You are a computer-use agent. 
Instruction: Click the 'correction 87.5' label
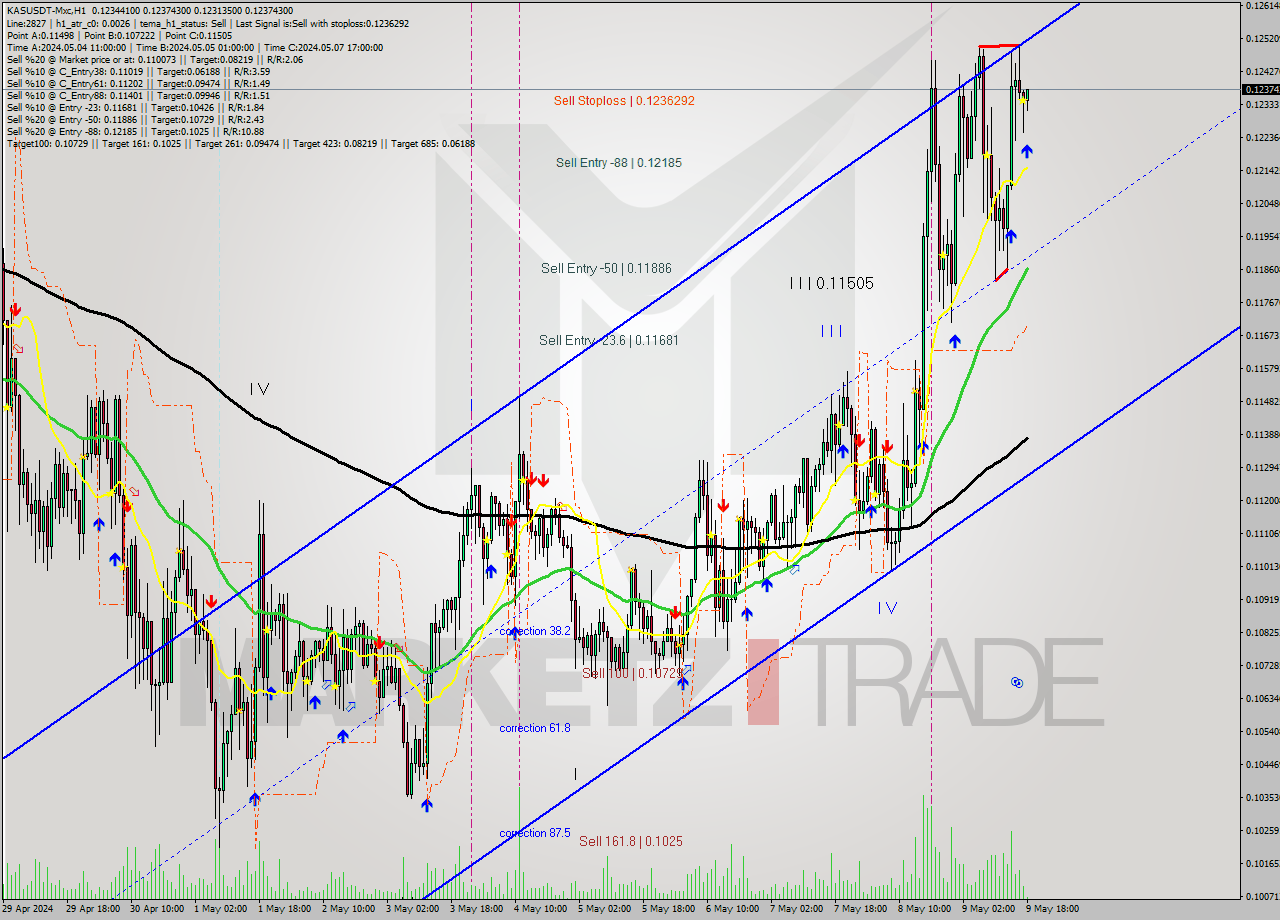click(x=535, y=833)
